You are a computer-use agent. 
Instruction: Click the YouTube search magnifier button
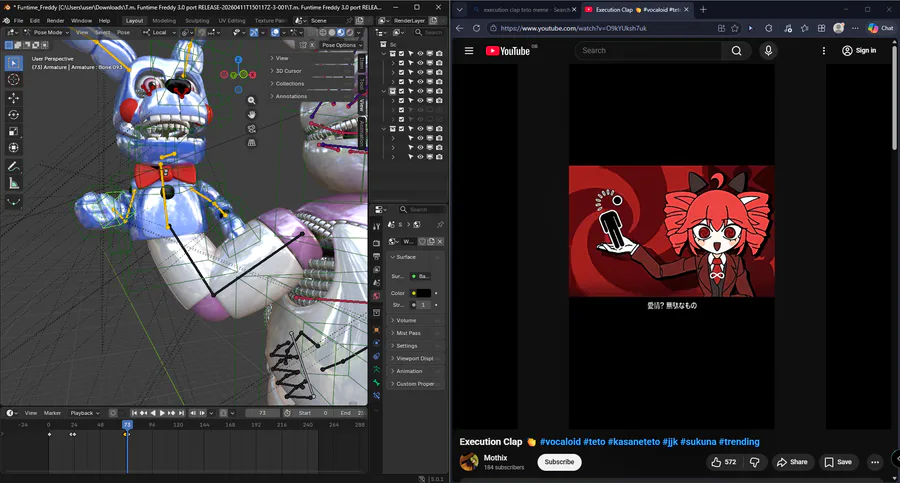[736, 51]
